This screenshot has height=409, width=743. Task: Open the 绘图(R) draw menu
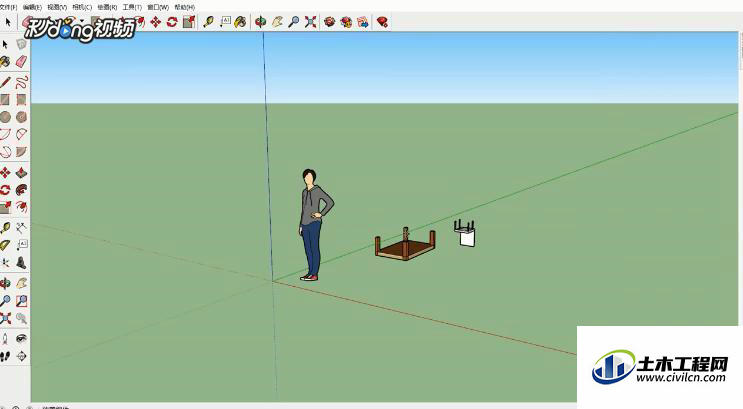click(x=107, y=7)
